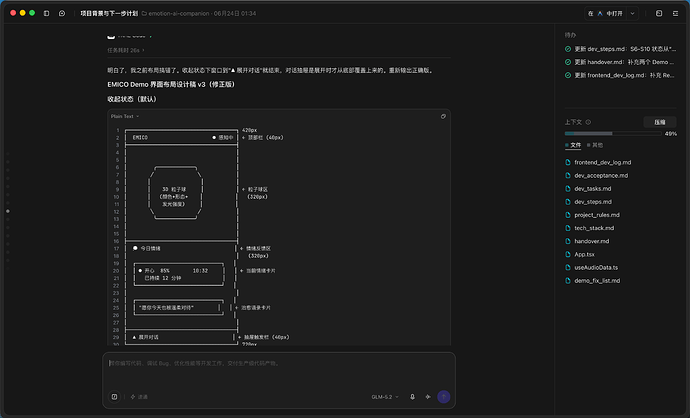Copy the code block with copy icon
This screenshot has width=690, height=418.
tap(443, 116)
